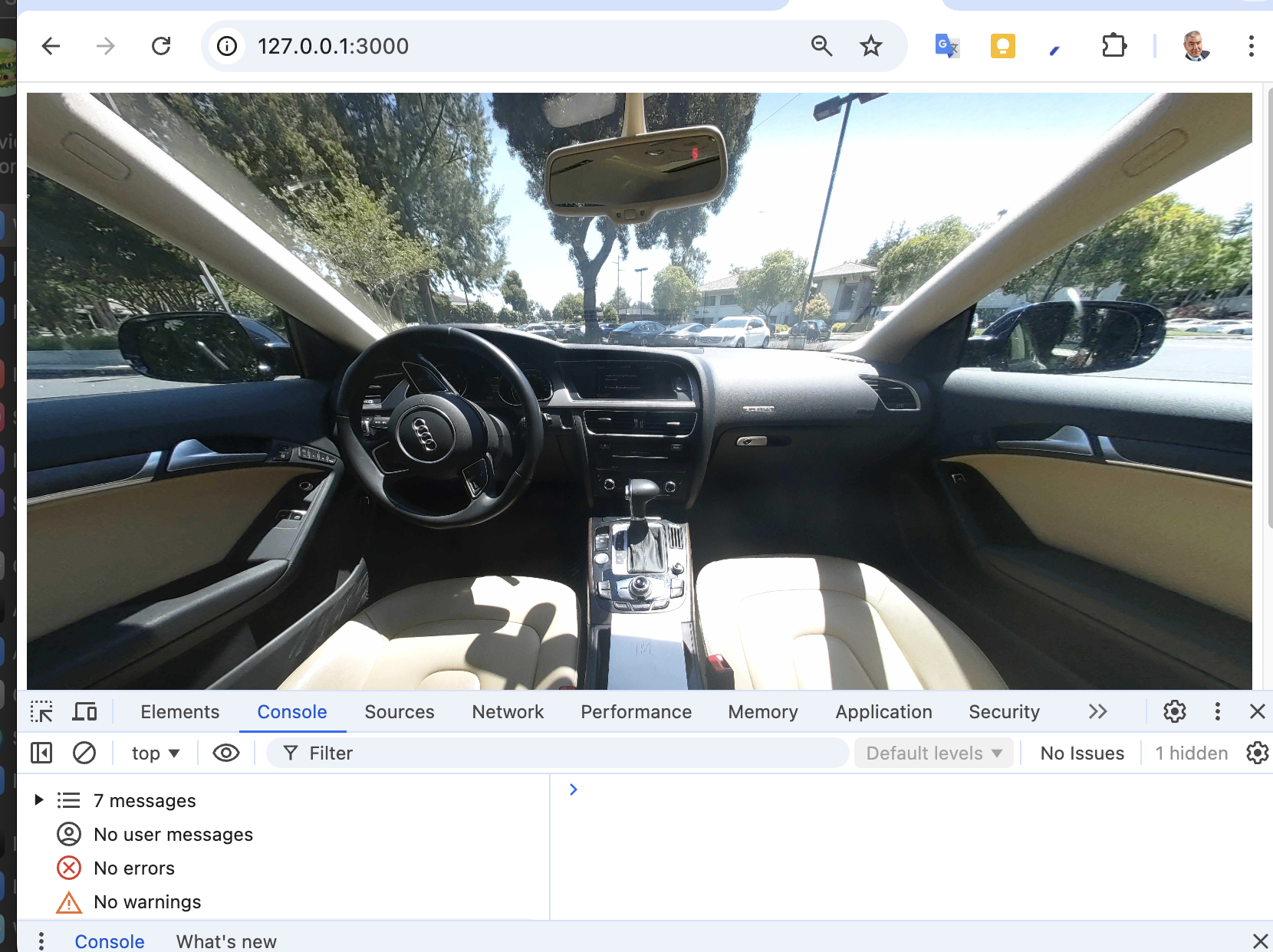View site information icon in address bar
Image resolution: width=1273 pixels, height=952 pixels.
pyautogui.click(x=227, y=46)
